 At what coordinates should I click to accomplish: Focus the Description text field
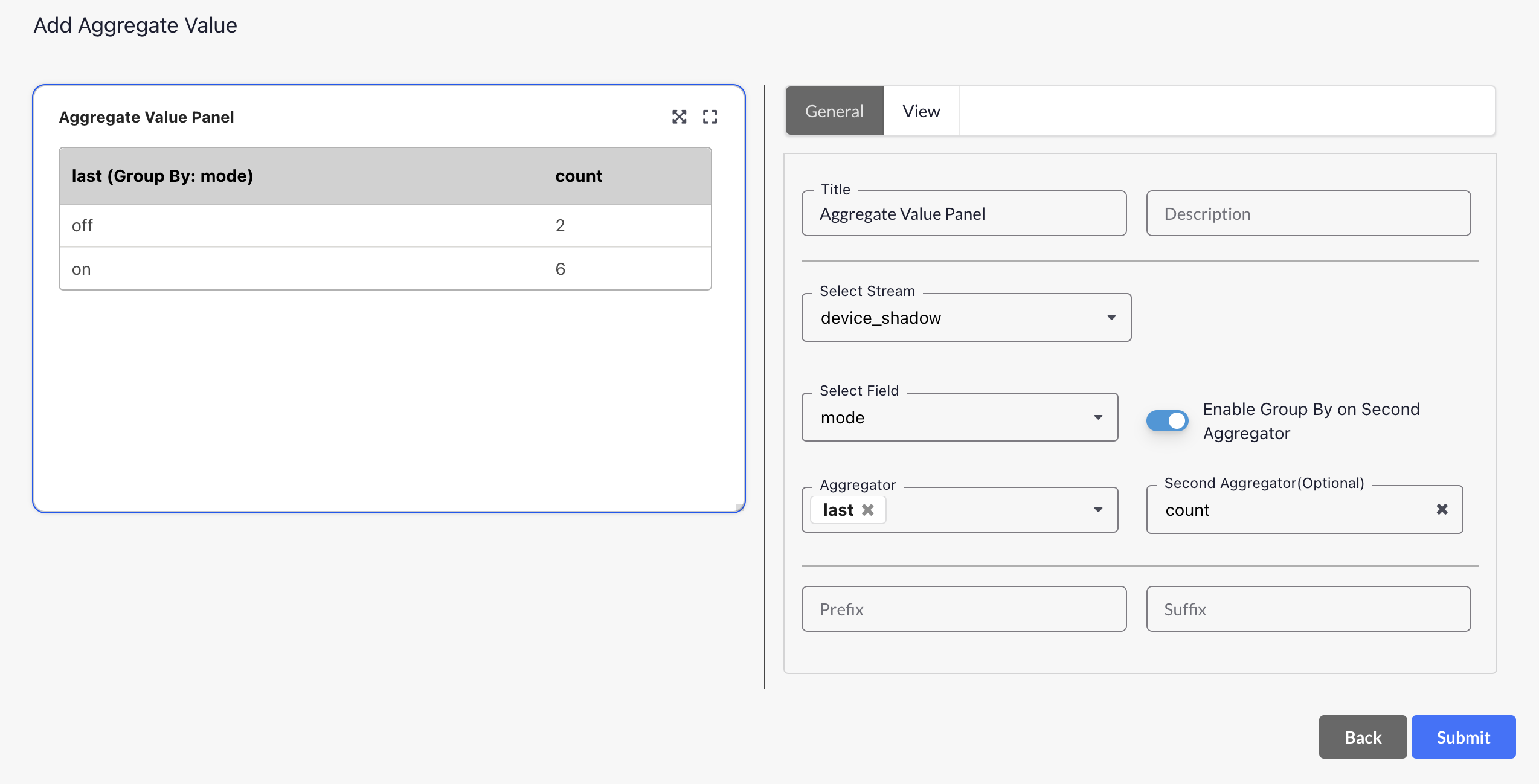tap(1308, 214)
